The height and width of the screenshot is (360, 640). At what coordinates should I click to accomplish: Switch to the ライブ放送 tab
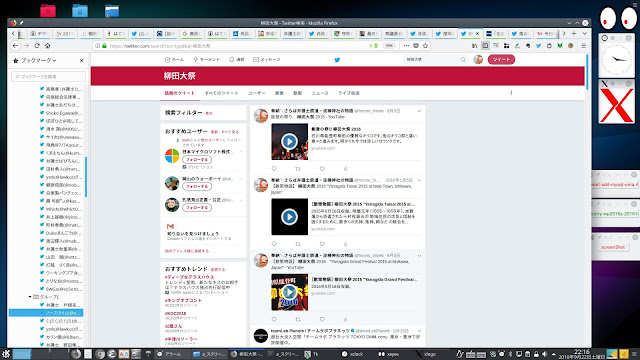[349, 93]
